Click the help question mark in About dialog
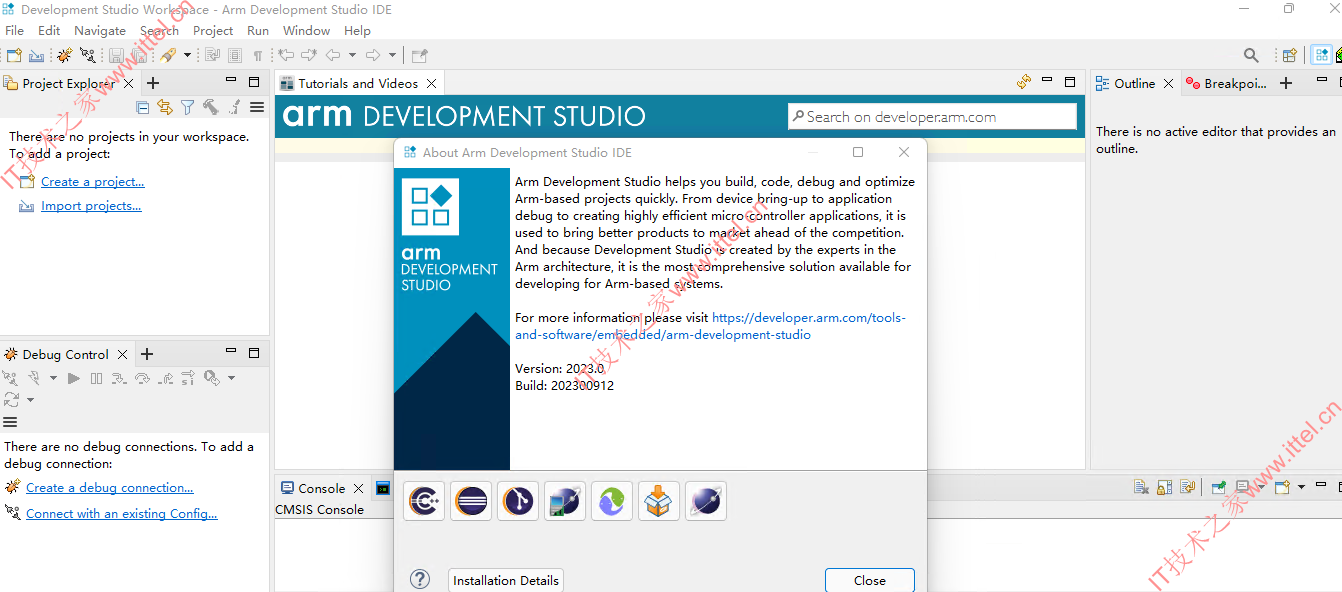The width and height of the screenshot is (1342, 592). pos(420,580)
